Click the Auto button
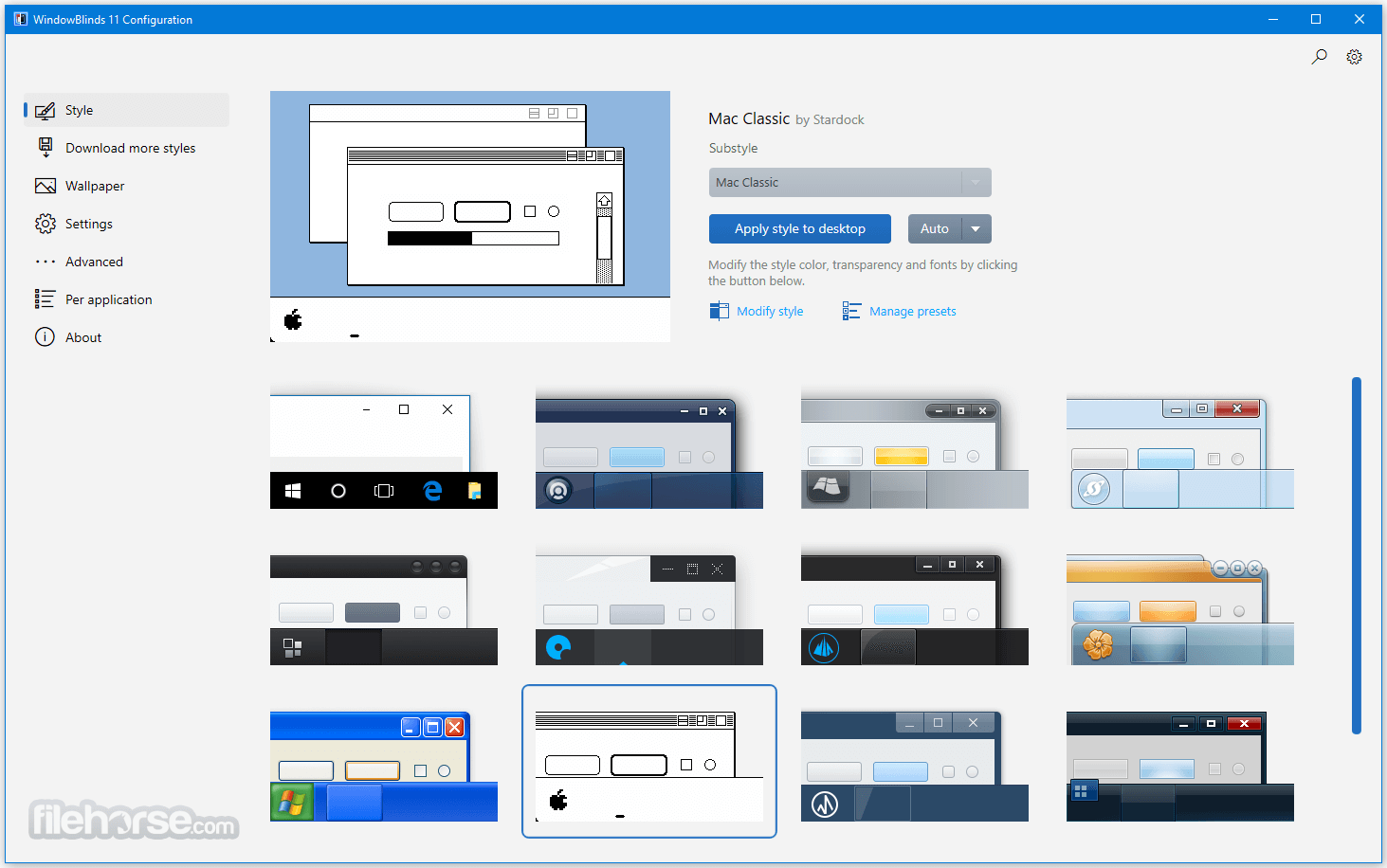 click(x=935, y=229)
